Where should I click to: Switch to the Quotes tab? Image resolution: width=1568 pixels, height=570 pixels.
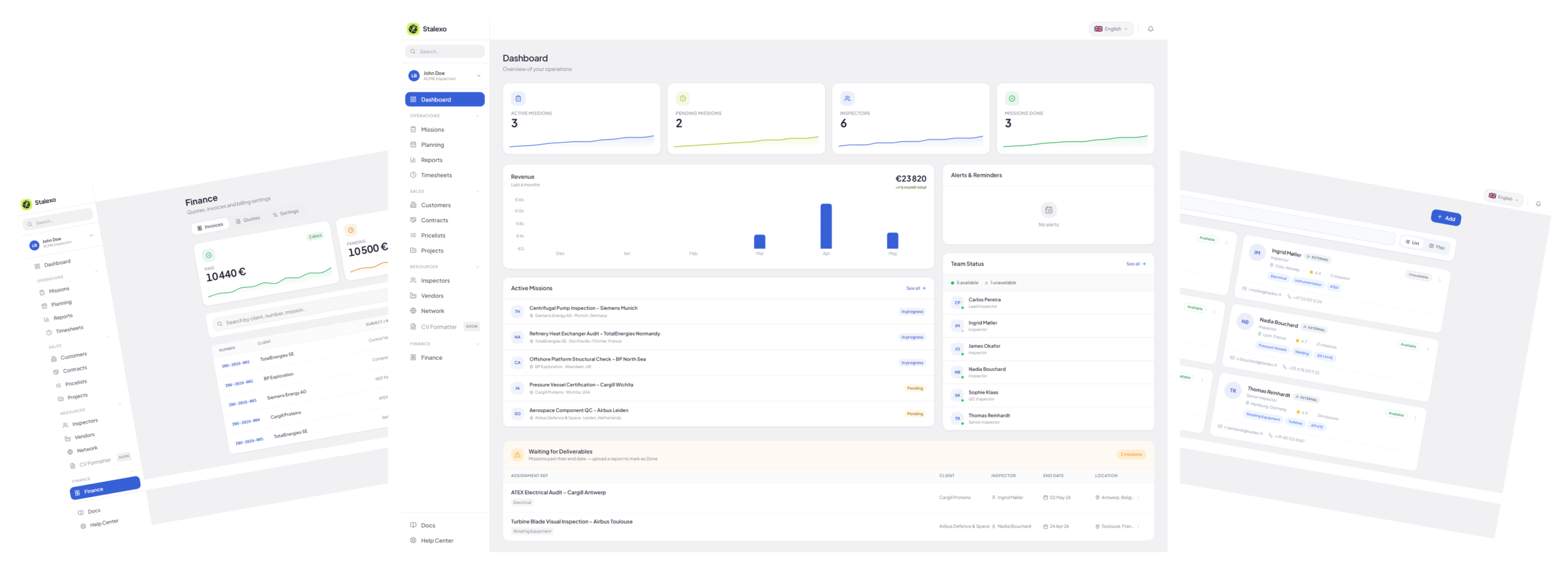pyautogui.click(x=247, y=220)
